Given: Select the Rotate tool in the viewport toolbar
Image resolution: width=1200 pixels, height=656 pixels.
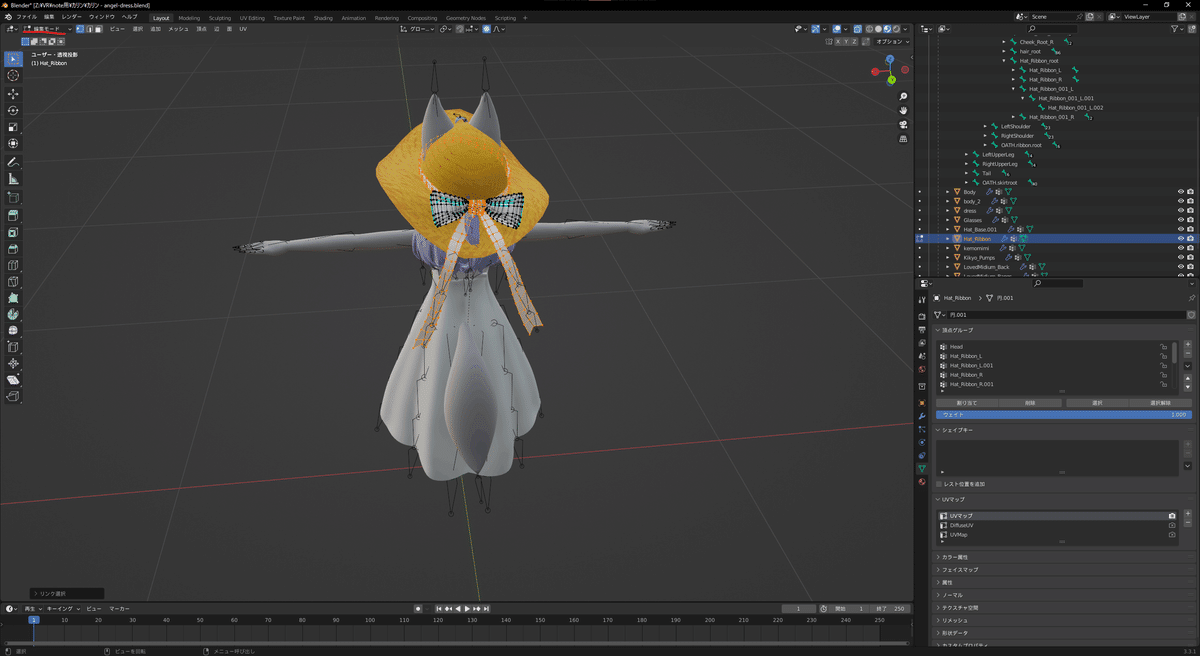Looking at the screenshot, I should tap(13, 110).
